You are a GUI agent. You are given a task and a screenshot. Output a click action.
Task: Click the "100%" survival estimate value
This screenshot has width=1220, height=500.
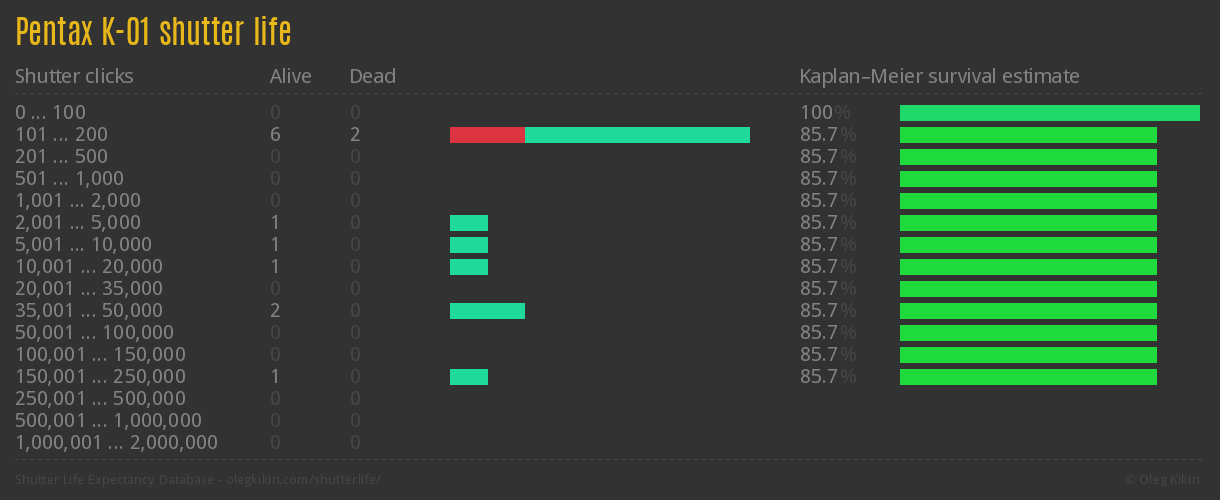tap(825, 113)
